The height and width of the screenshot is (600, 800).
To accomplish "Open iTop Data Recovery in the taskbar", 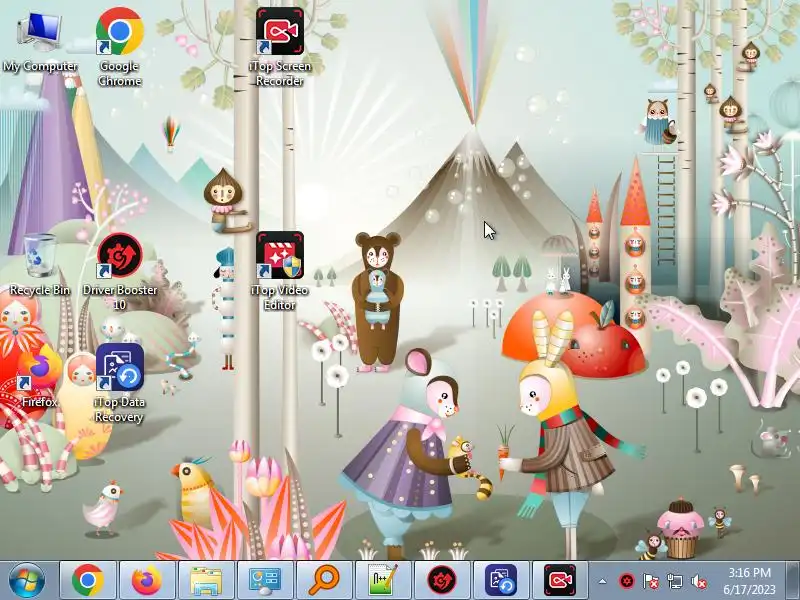I will pyautogui.click(x=501, y=581).
